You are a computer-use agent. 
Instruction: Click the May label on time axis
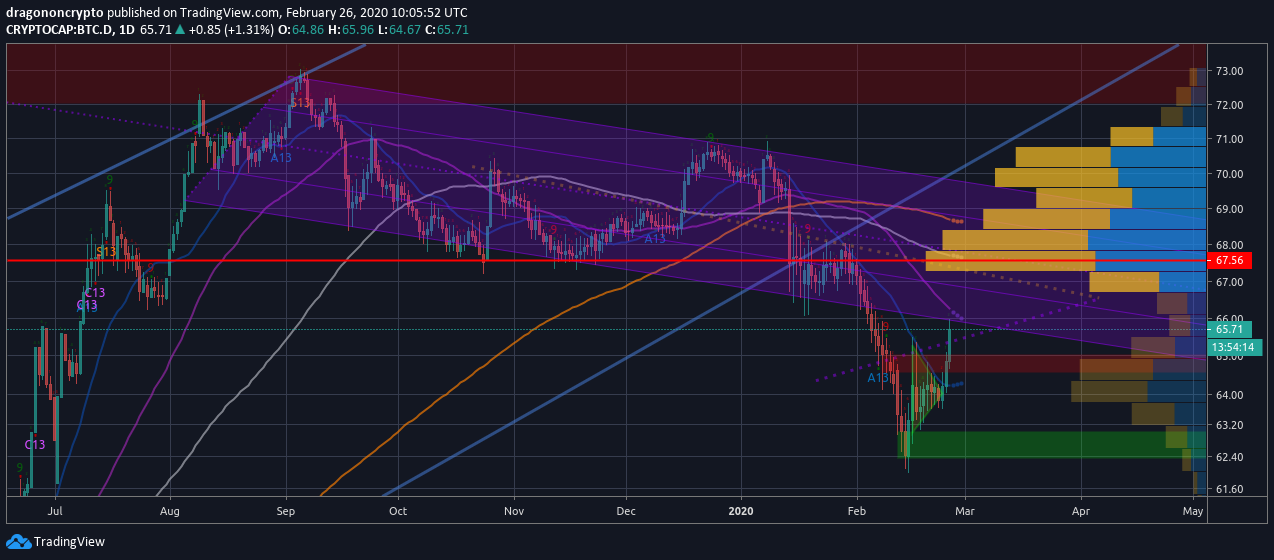(x=1192, y=510)
